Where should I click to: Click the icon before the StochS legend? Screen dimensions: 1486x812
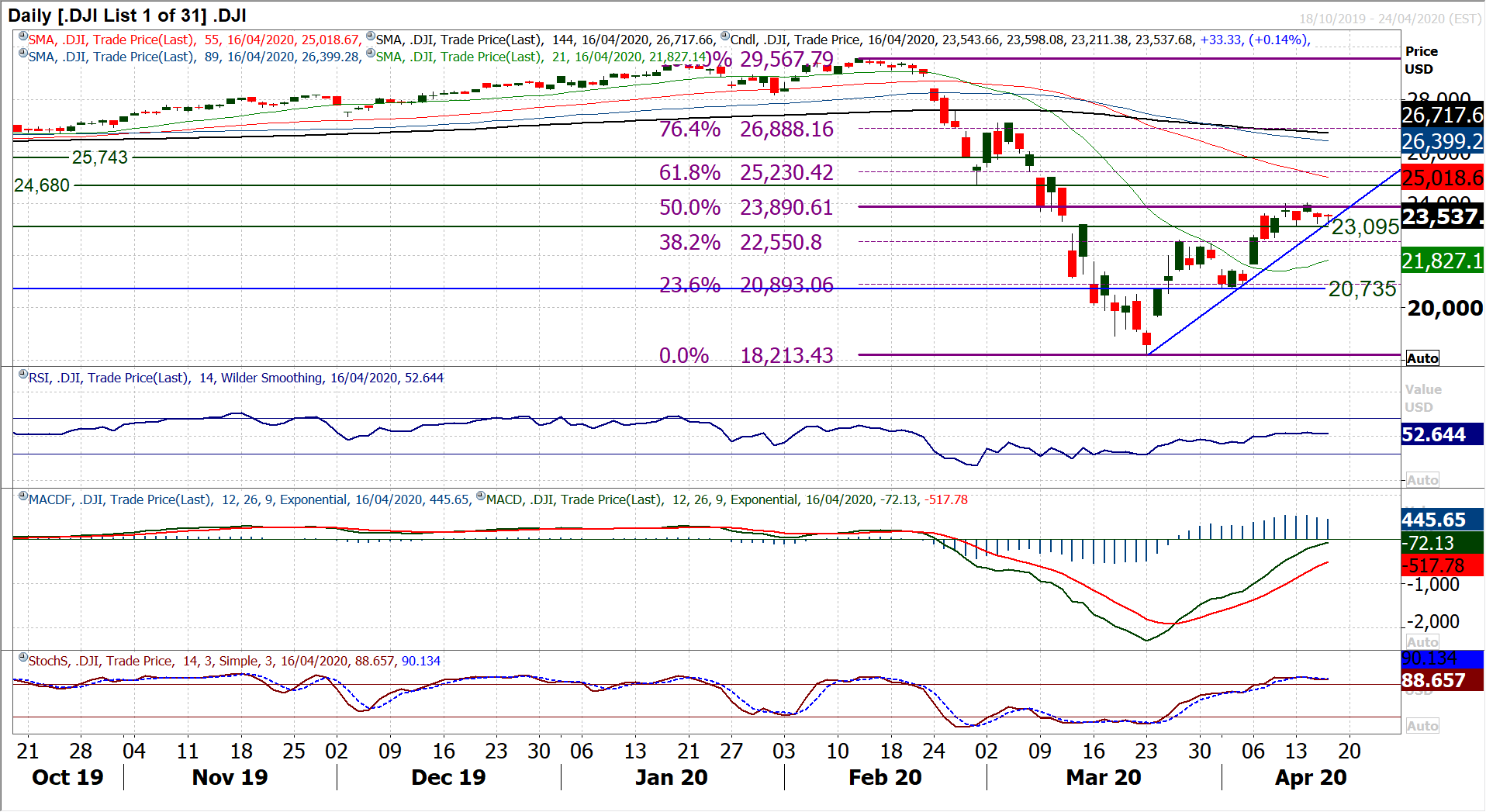coord(23,658)
